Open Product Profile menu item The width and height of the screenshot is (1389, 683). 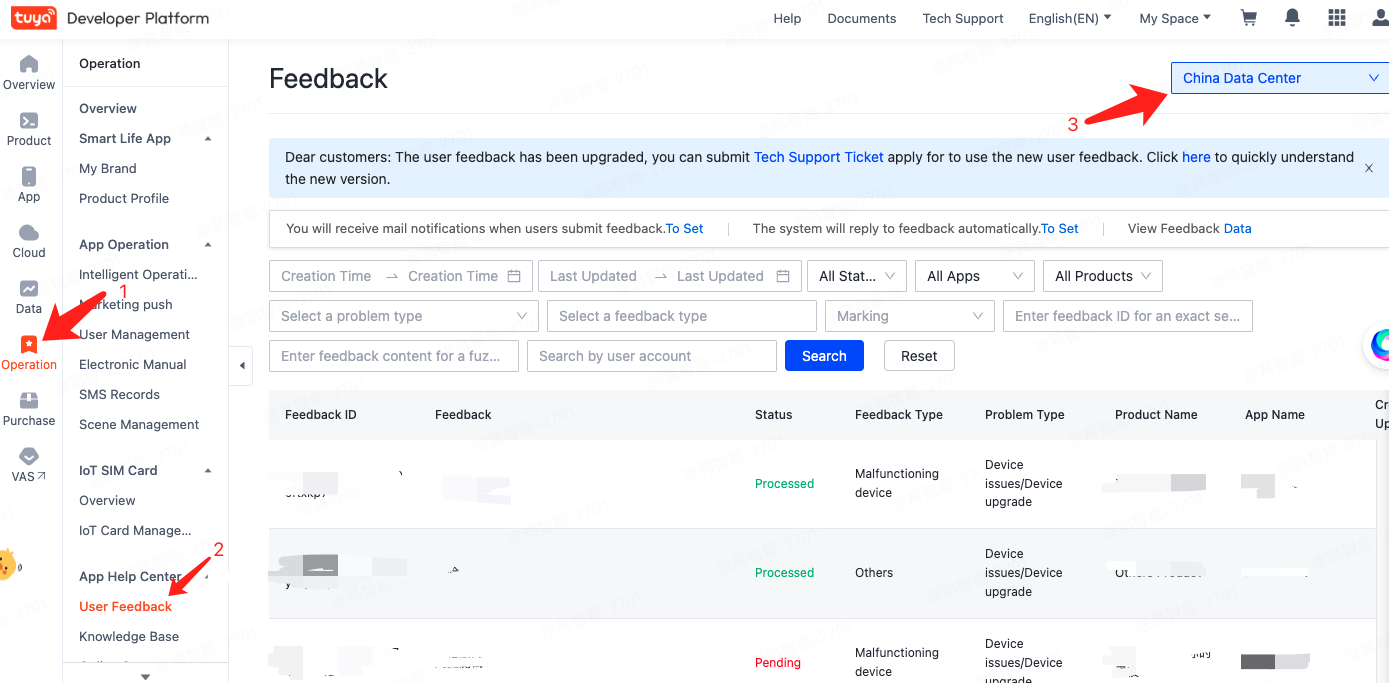[x=124, y=198]
